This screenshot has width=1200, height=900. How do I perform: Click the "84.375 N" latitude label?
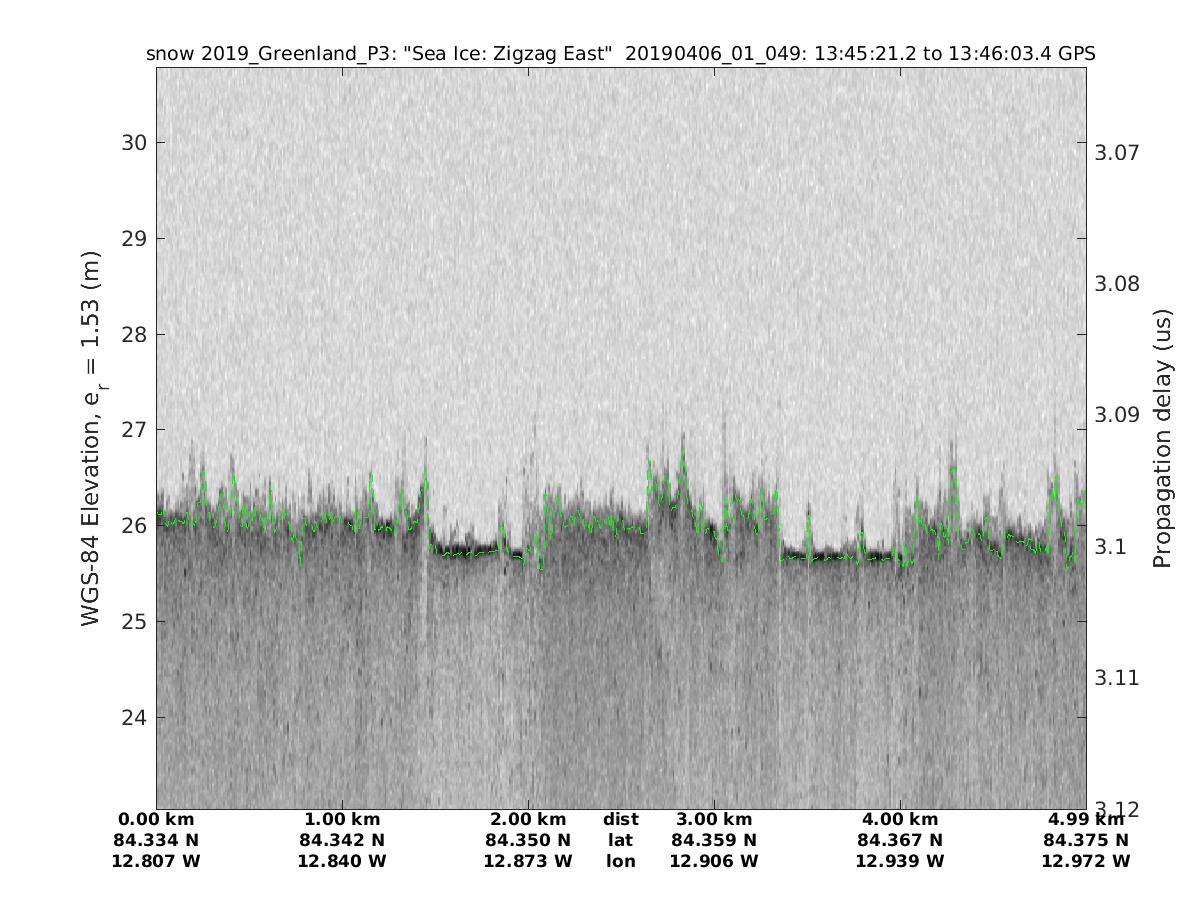pos(1085,840)
